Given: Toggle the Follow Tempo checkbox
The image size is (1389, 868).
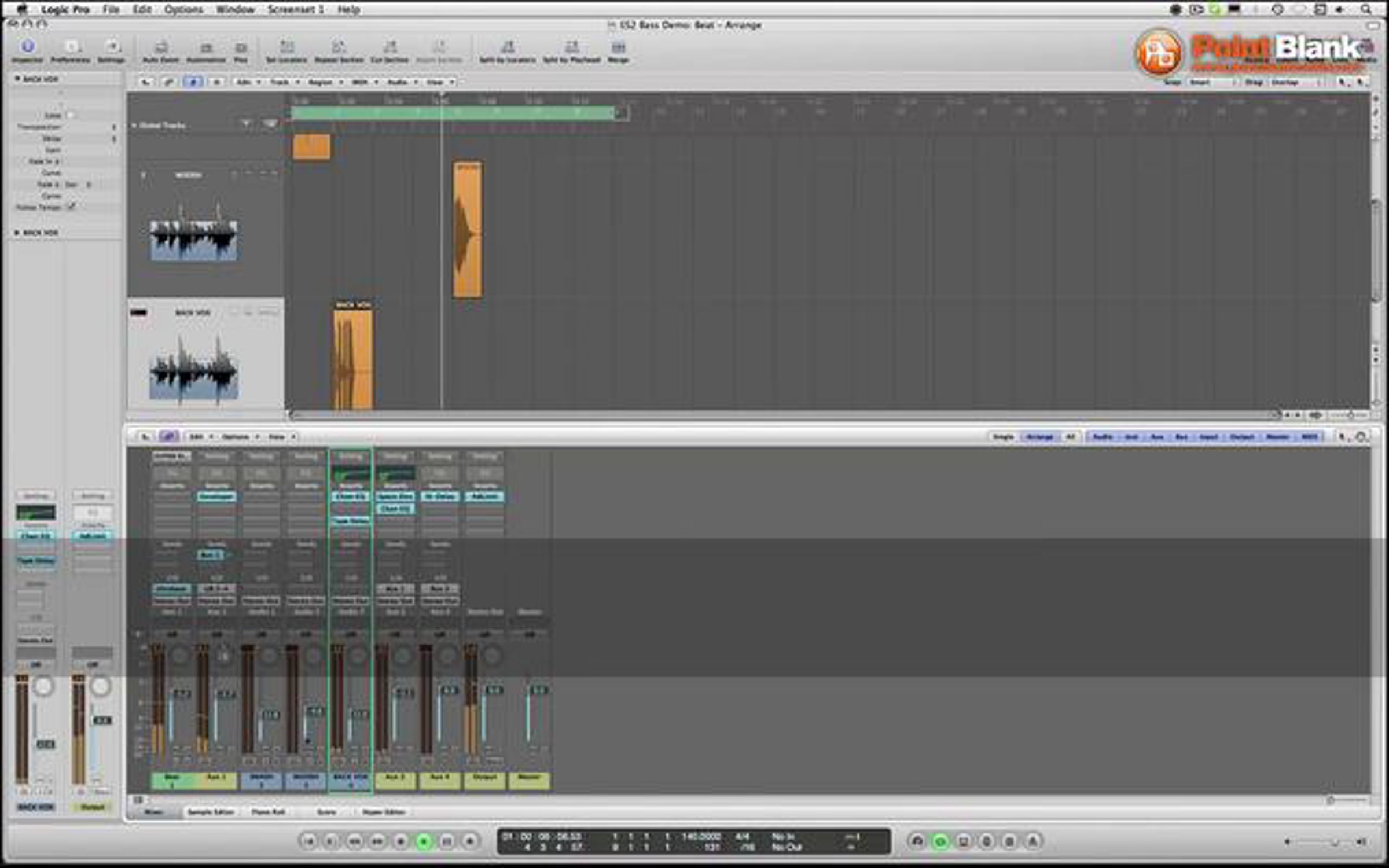Looking at the screenshot, I should pyautogui.click(x=72, y=207).
